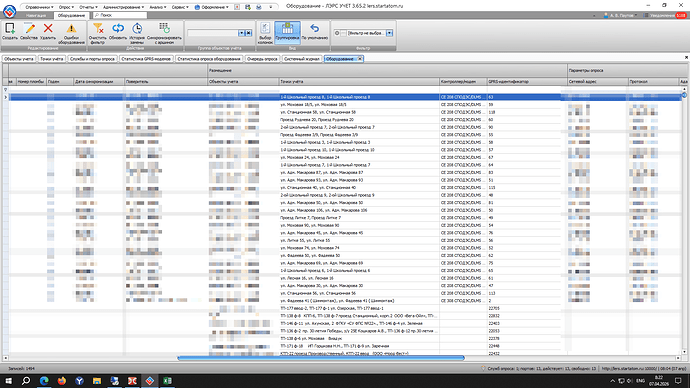Open Firefox from the taskbar
This screenshot has height=388, width=690.
(62, 381)
